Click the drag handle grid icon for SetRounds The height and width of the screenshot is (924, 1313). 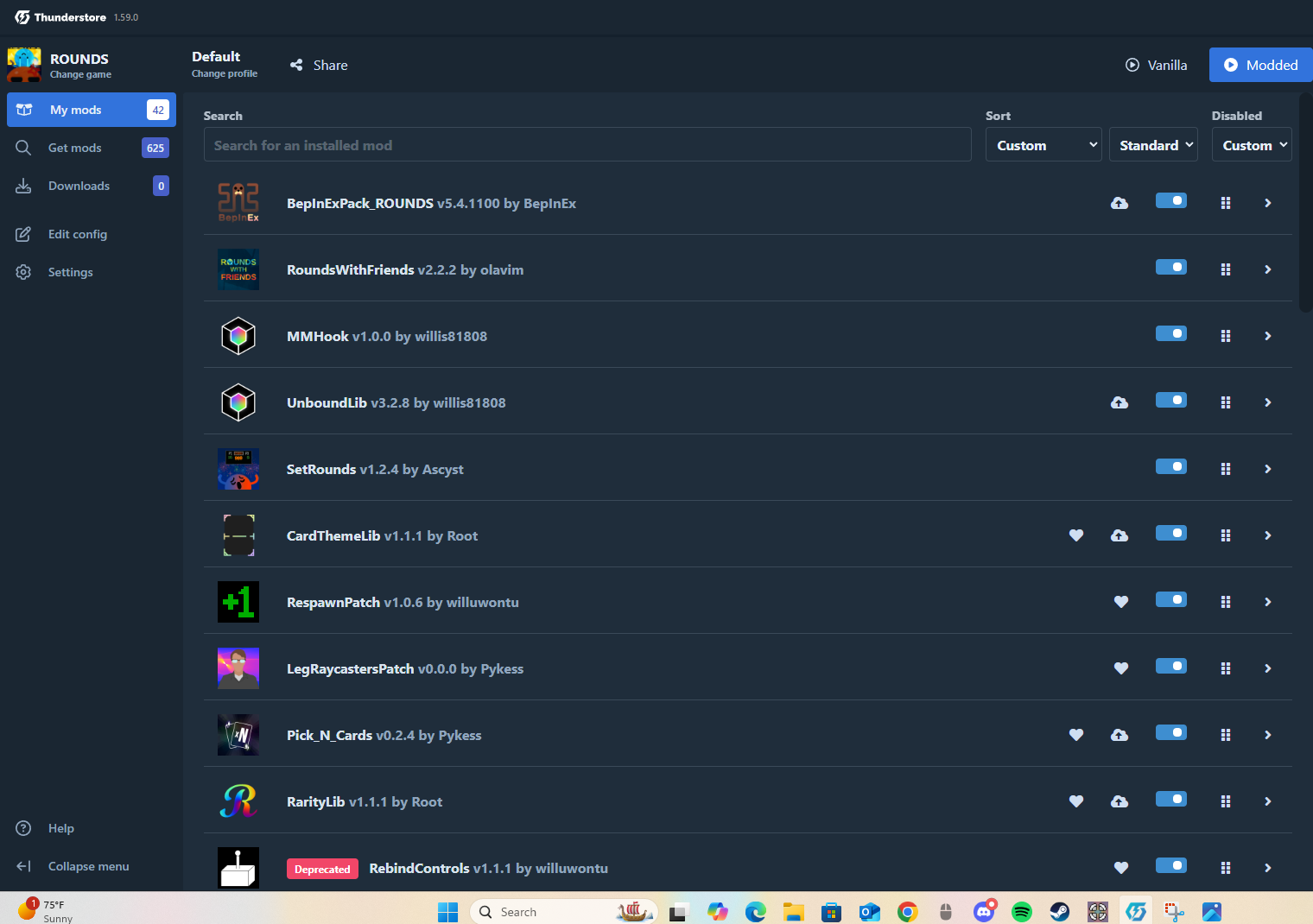(1226, 469)
